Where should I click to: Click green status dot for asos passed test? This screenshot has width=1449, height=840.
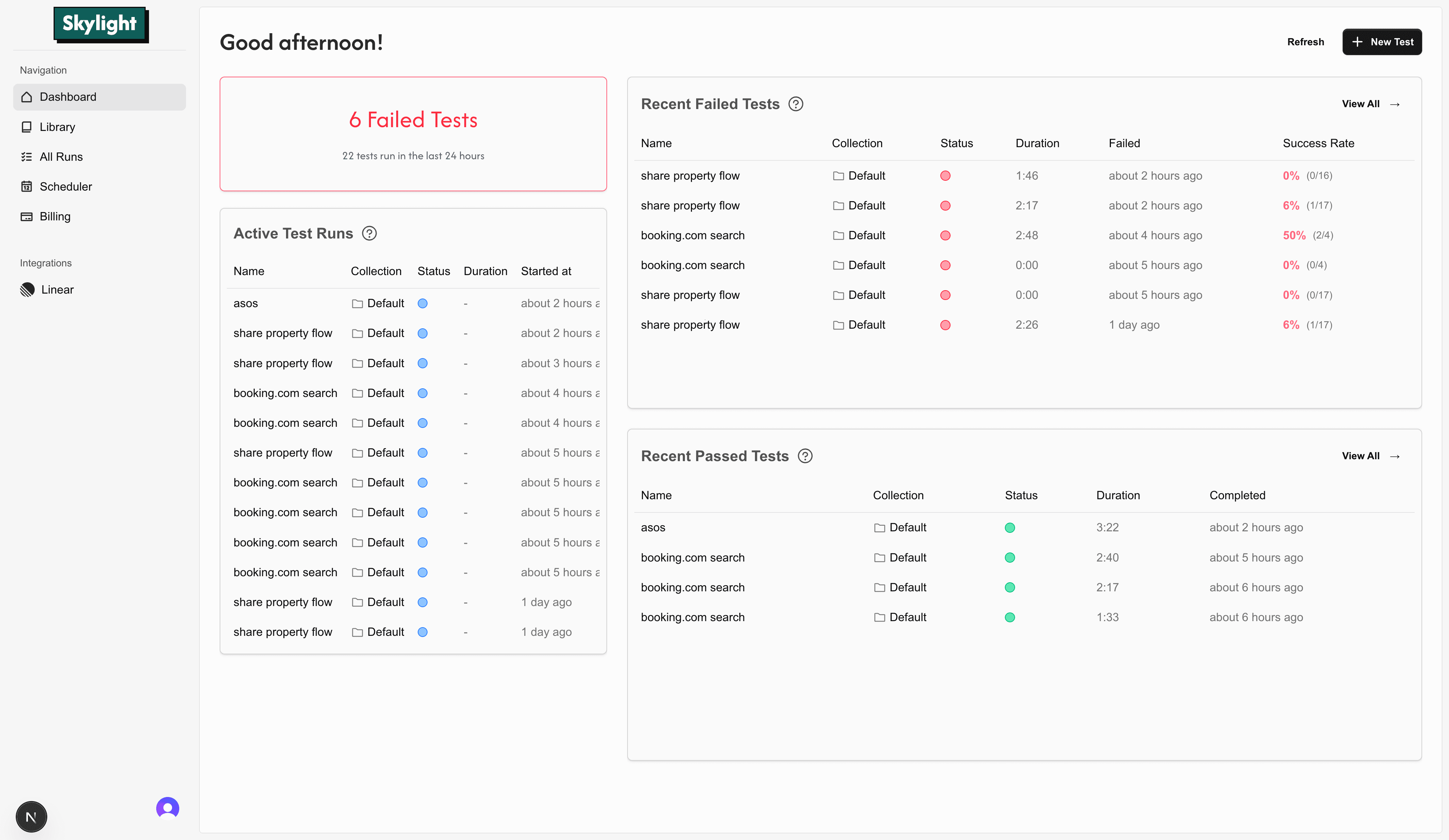1010,528
